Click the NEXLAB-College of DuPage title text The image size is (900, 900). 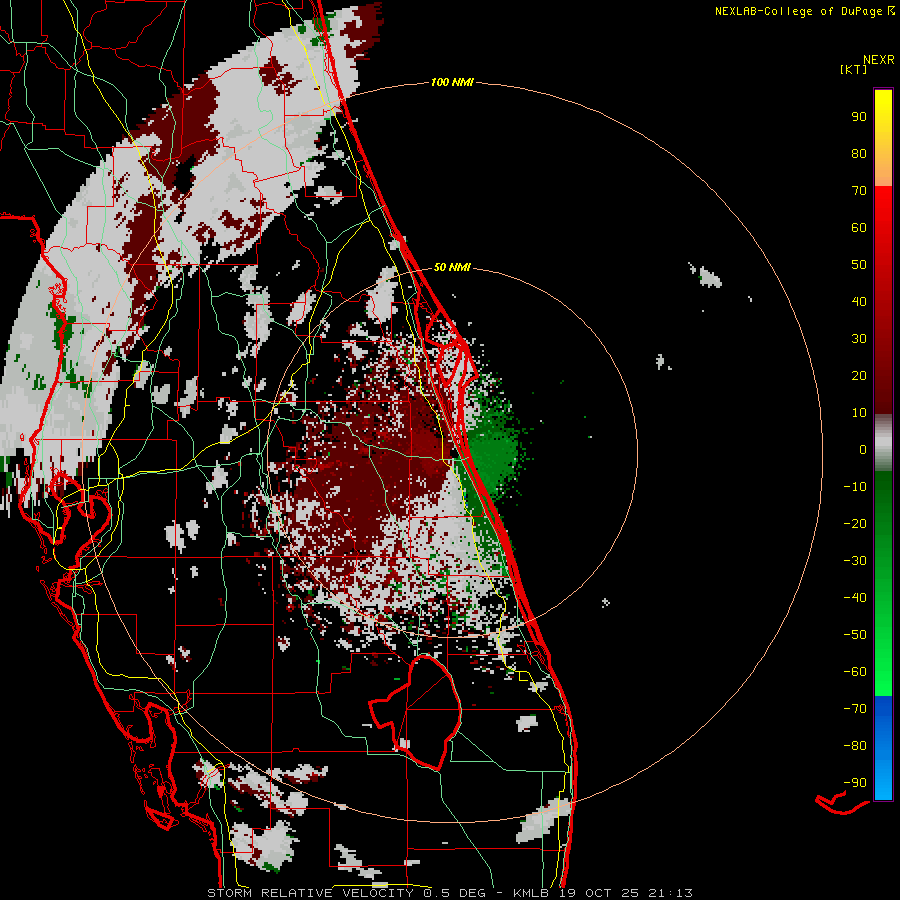click(x=798, y=11)
